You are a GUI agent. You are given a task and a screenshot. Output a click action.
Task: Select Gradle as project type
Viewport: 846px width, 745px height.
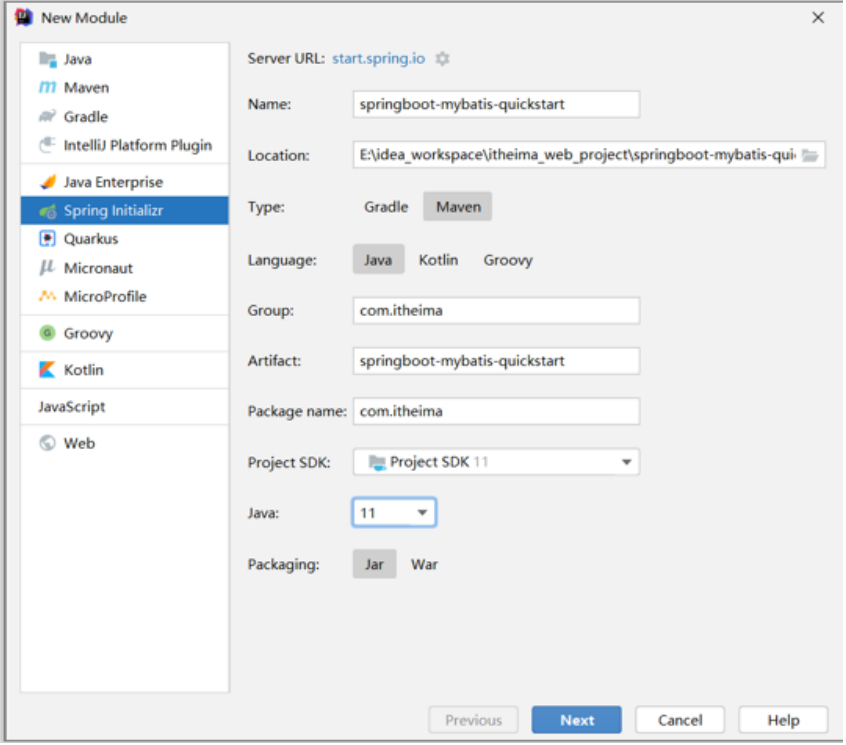coord(386,207)
